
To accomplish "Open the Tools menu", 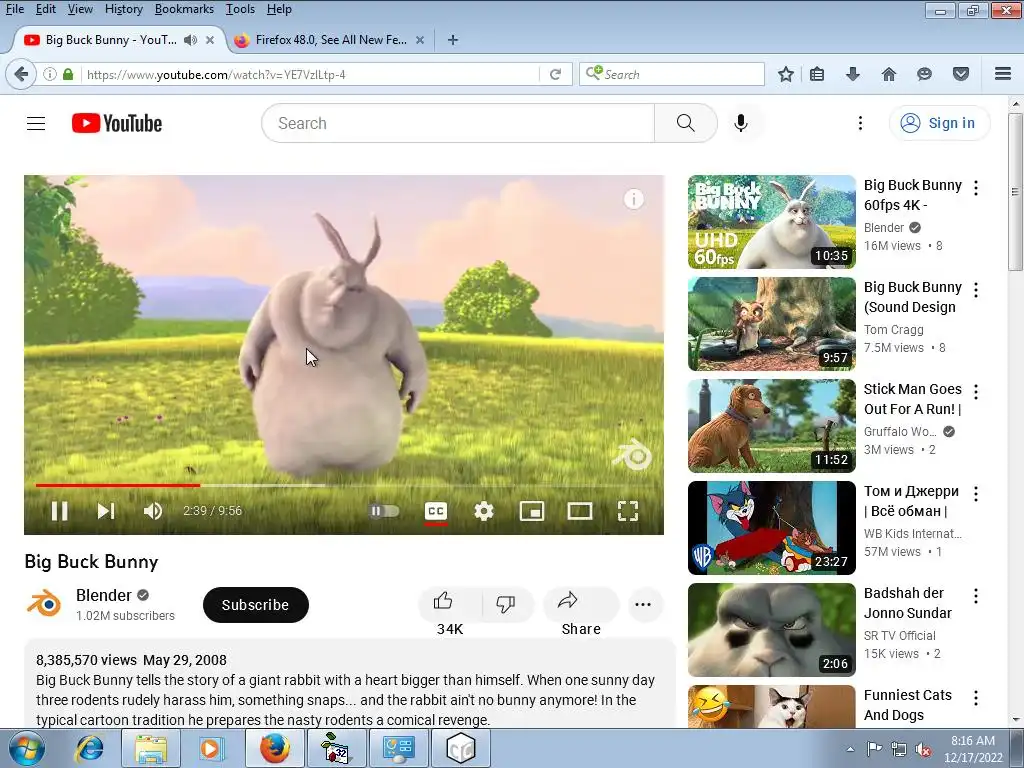I will [x=240, y=9].
